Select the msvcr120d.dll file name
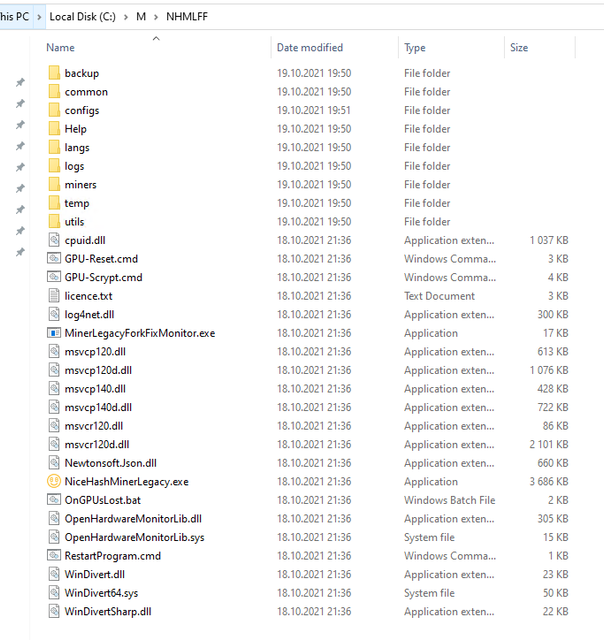Image resolution: width=604 pixels, height=640 pixels. pyautogui.click(x=97, y=444)
